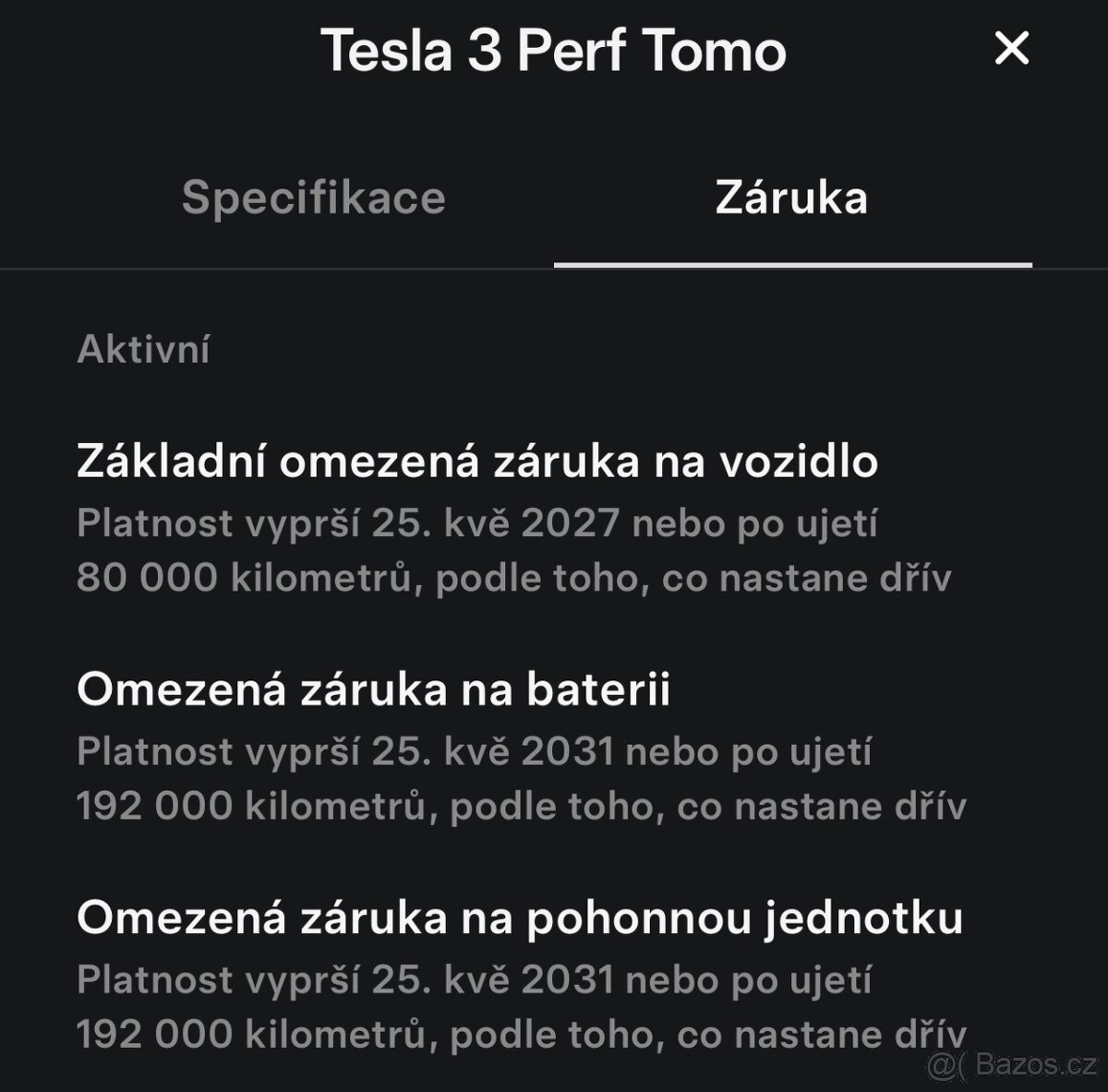Switch to the Specifikace tab
Image resolution: width=1108 pixels, height=1092 pixels.
pos(317,197)
